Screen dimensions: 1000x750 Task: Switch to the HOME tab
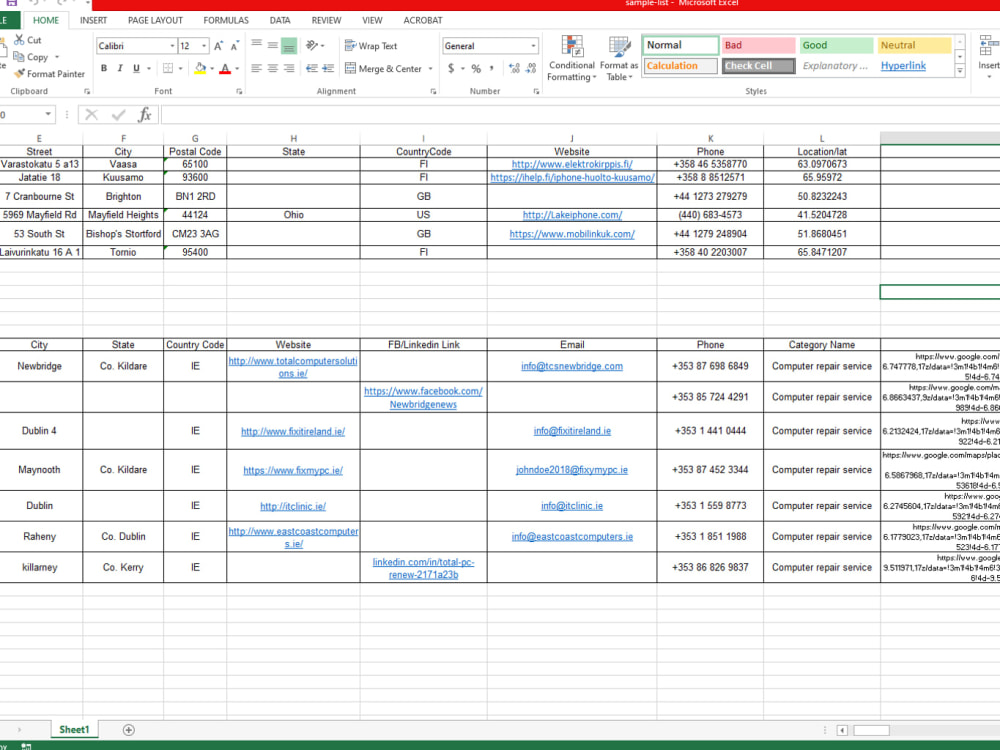coord(46,20)
